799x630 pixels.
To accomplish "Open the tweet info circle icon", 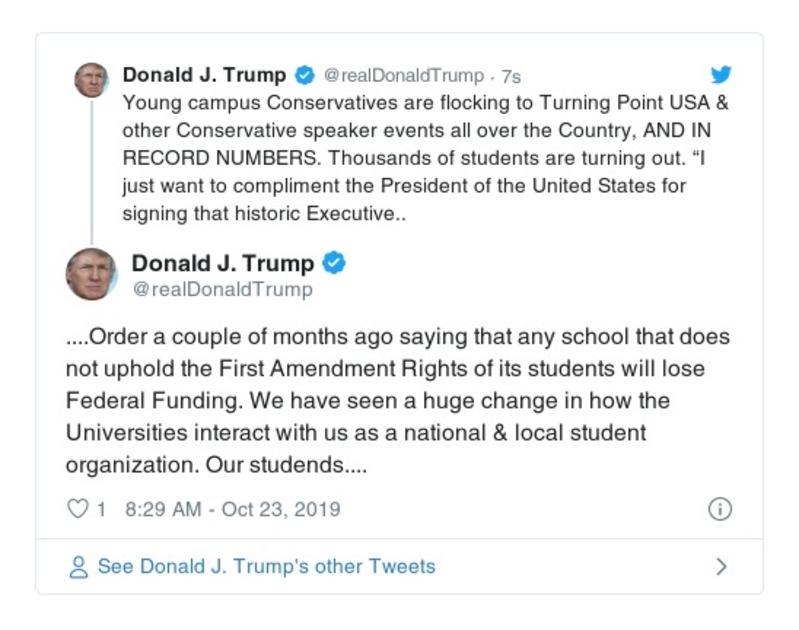I will tap(720, 509).
